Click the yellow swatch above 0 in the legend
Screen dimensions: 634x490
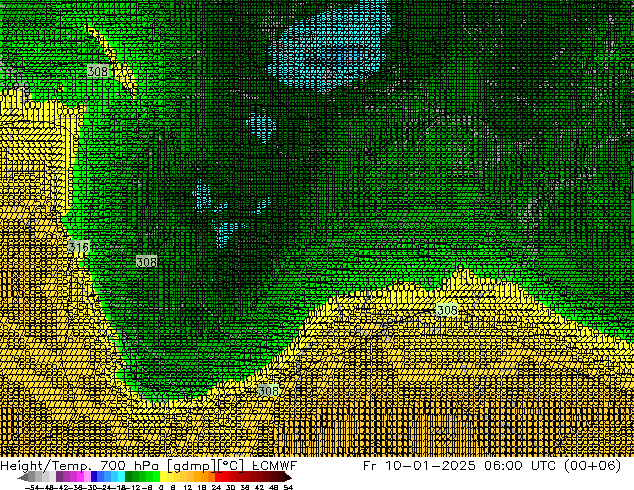coord(163,476)
